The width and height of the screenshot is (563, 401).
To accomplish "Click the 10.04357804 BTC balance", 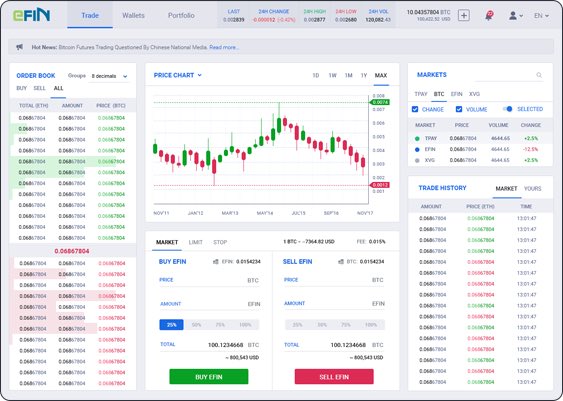I will (428, 12).
